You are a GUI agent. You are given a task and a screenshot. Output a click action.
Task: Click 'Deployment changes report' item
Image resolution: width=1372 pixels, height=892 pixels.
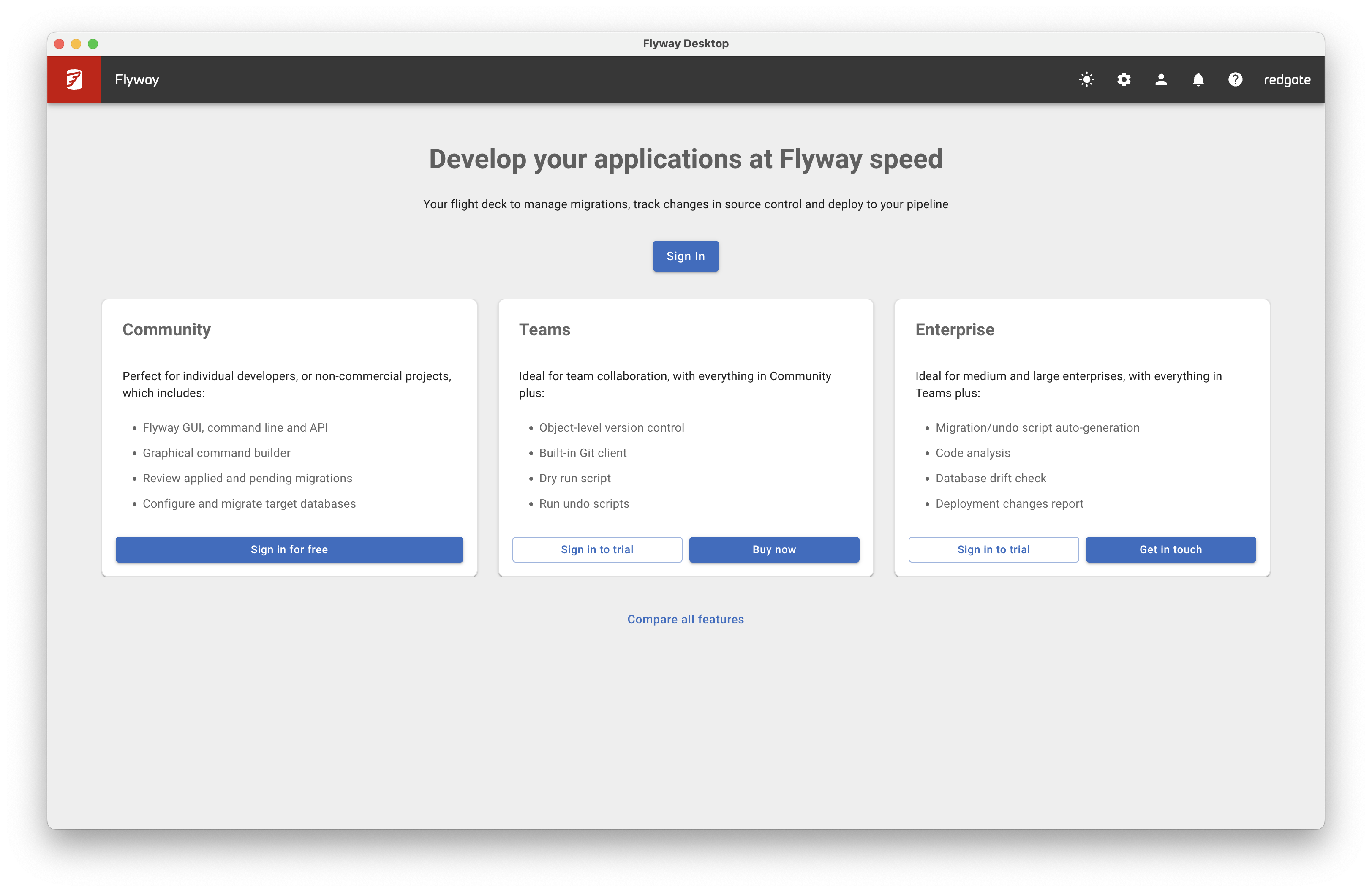[1010, 503]
